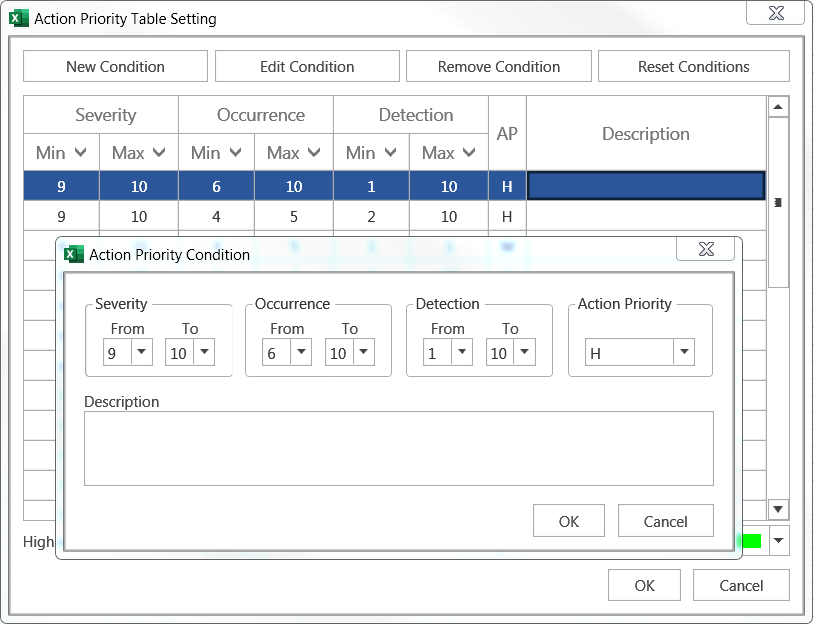Open the Detection To dropdown
814x624 pixels.
tap(524, 352)
